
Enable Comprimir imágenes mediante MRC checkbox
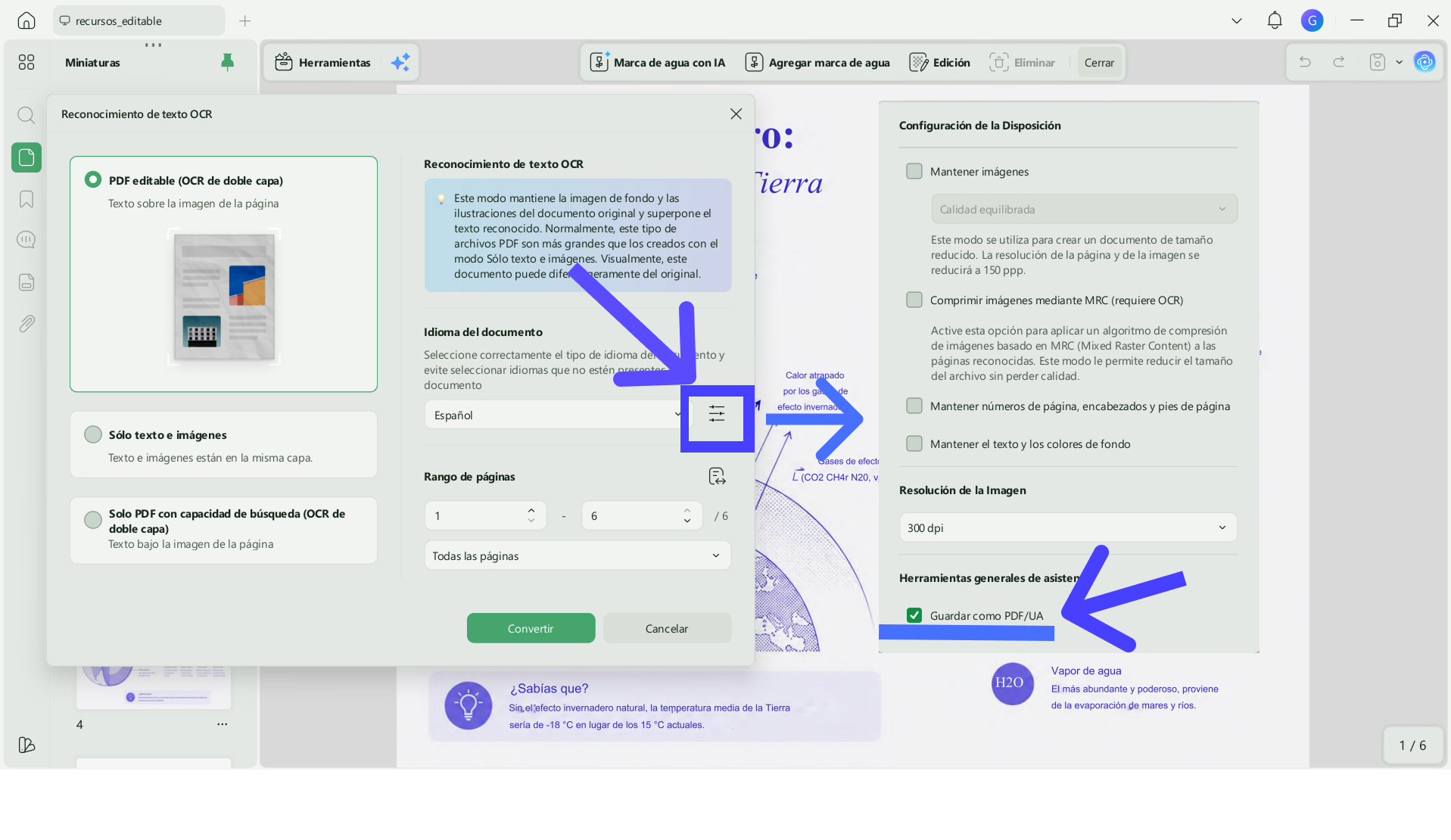point(914,300)
